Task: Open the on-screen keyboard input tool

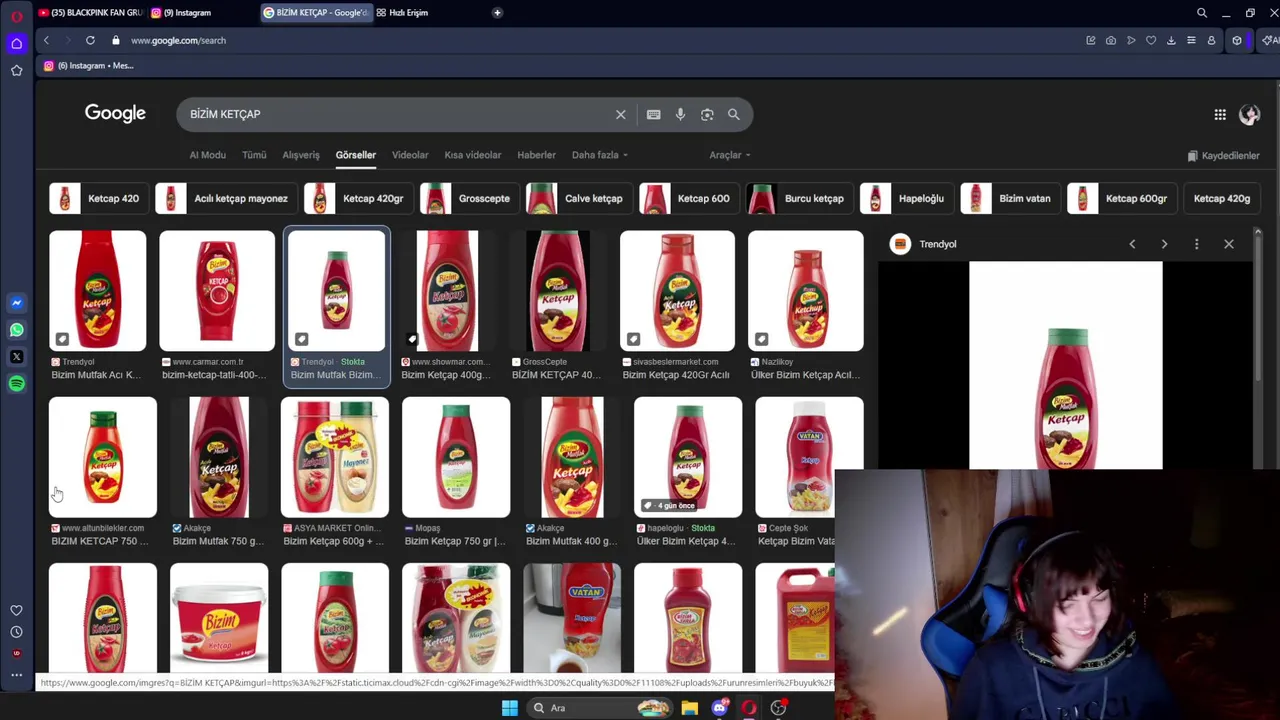Action: tap(653, 114)
